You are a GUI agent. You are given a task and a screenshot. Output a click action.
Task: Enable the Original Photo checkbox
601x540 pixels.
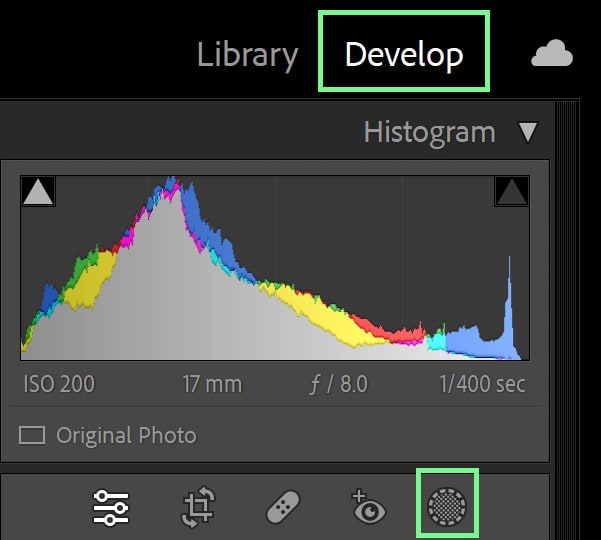(x=32, y=435)
